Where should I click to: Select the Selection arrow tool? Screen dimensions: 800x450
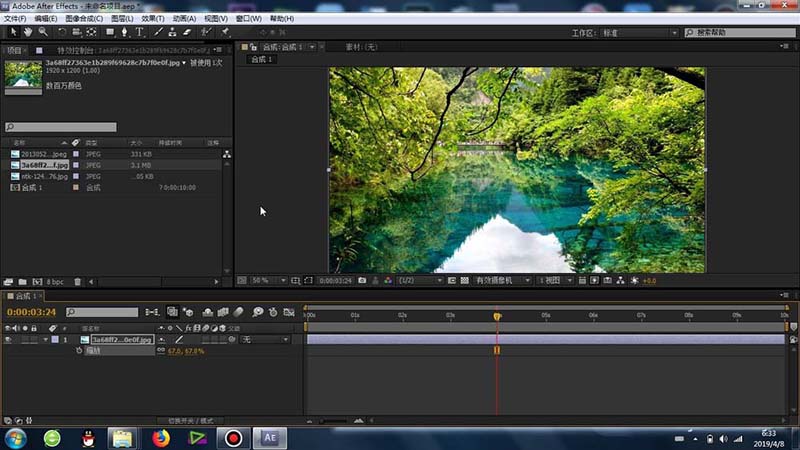click(13, 32)
